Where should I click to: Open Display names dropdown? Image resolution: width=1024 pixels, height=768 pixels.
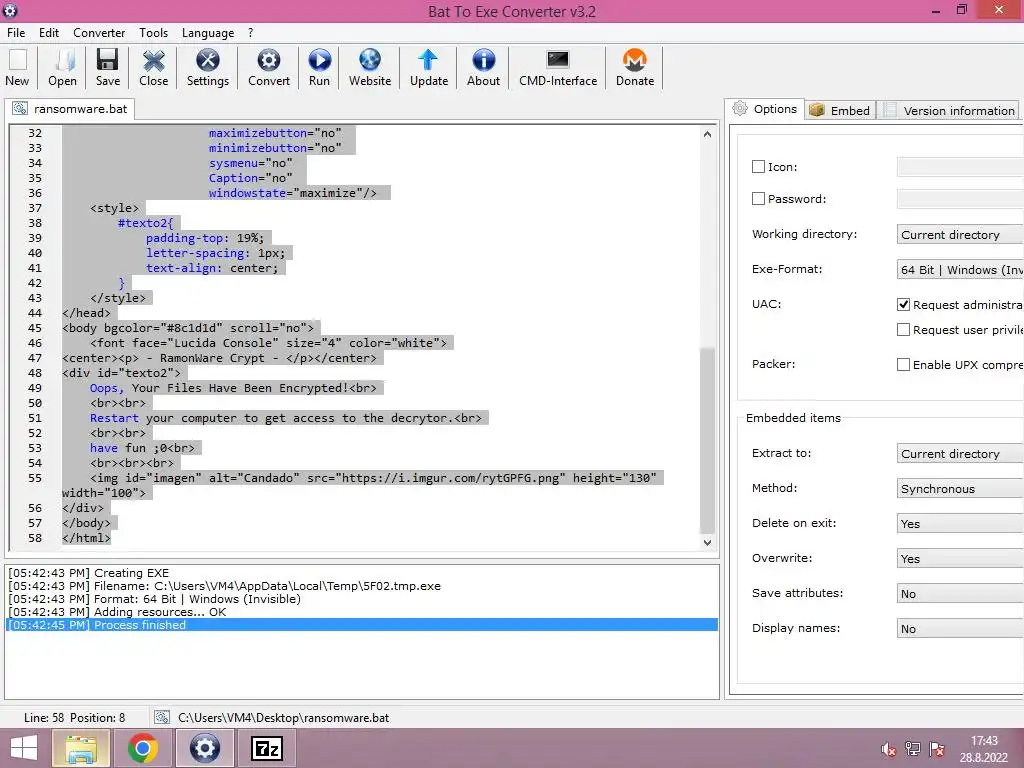[x=960, y=628]
